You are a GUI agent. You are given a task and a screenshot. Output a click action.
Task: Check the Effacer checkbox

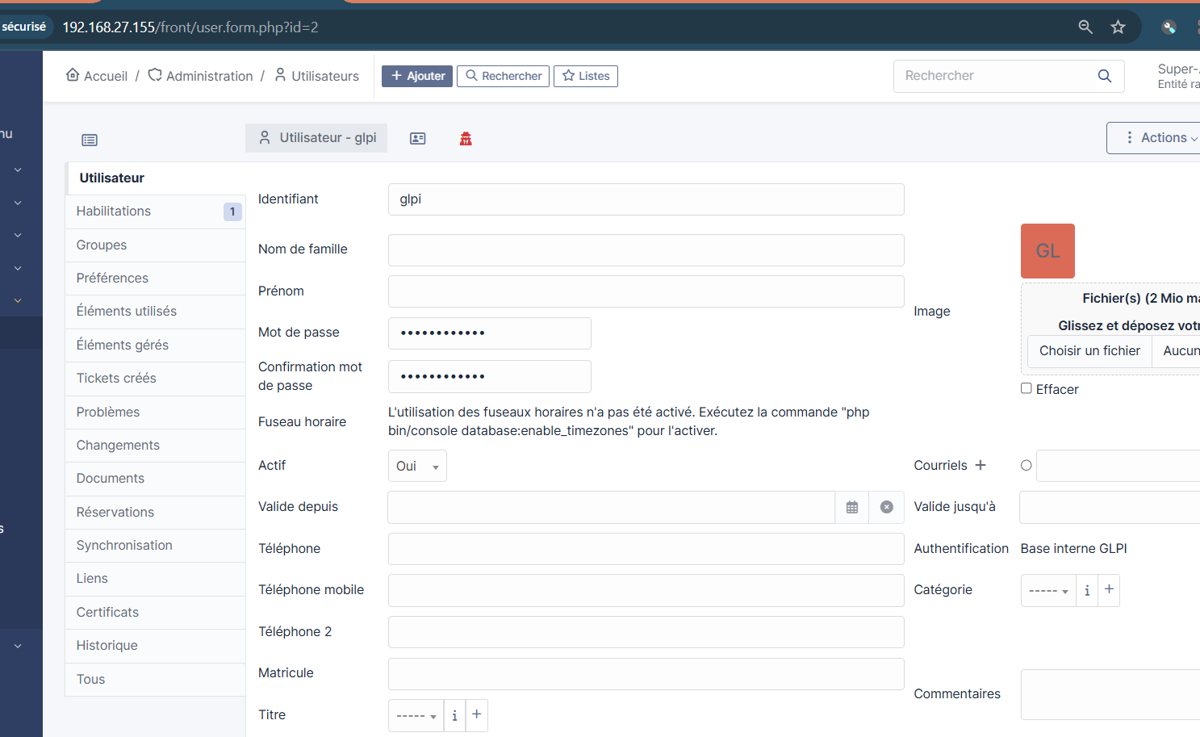click(x=1026, y=388)
